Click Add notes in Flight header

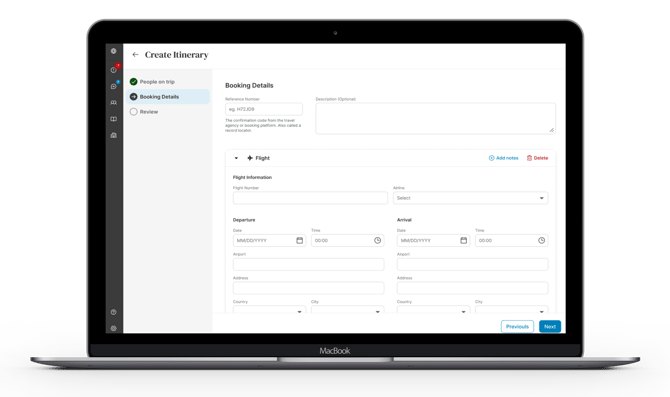point(503,158)
